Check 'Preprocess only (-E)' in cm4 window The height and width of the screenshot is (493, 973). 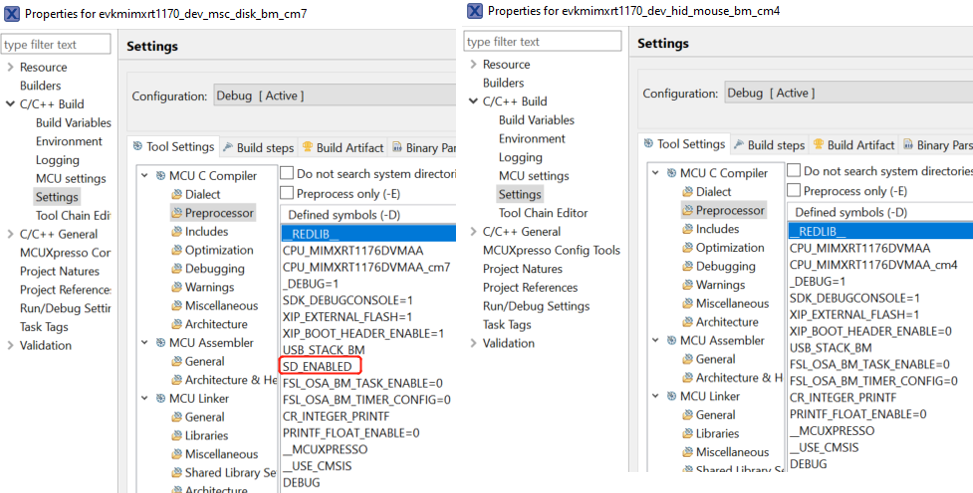(x=794, y=190)
